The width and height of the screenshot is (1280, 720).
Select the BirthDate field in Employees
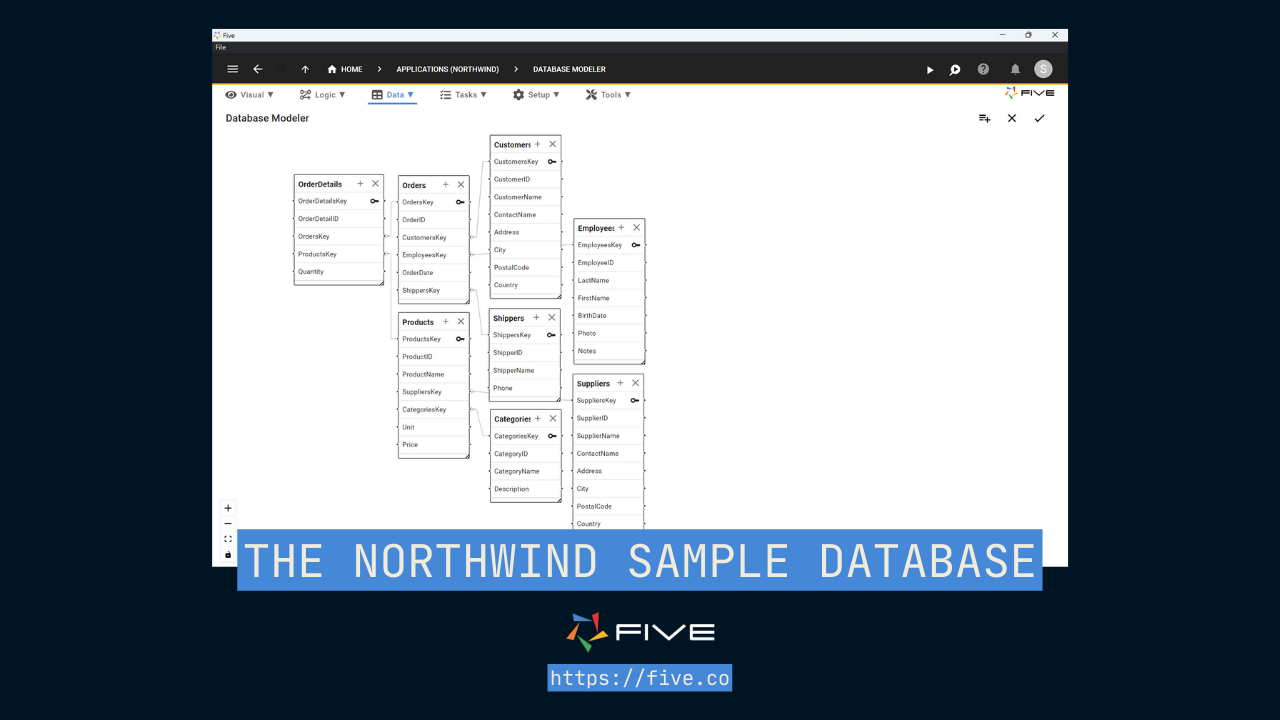609,316
